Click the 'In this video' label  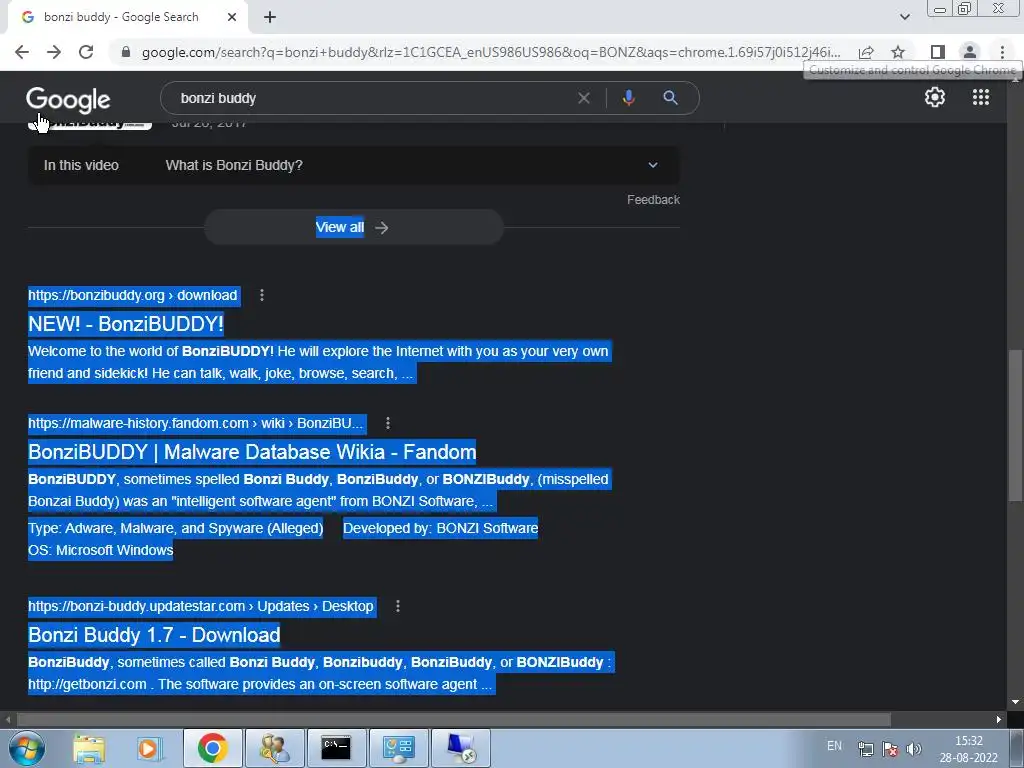coord(81,165)
